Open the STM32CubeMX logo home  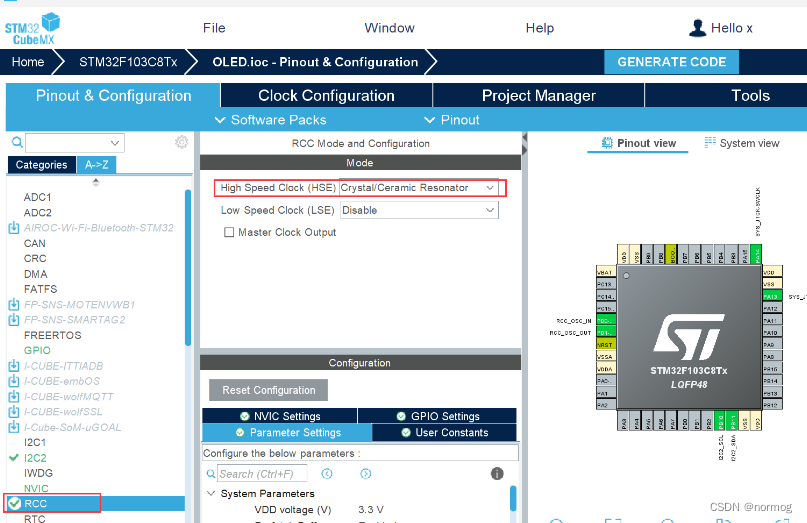tap(32, 28)
